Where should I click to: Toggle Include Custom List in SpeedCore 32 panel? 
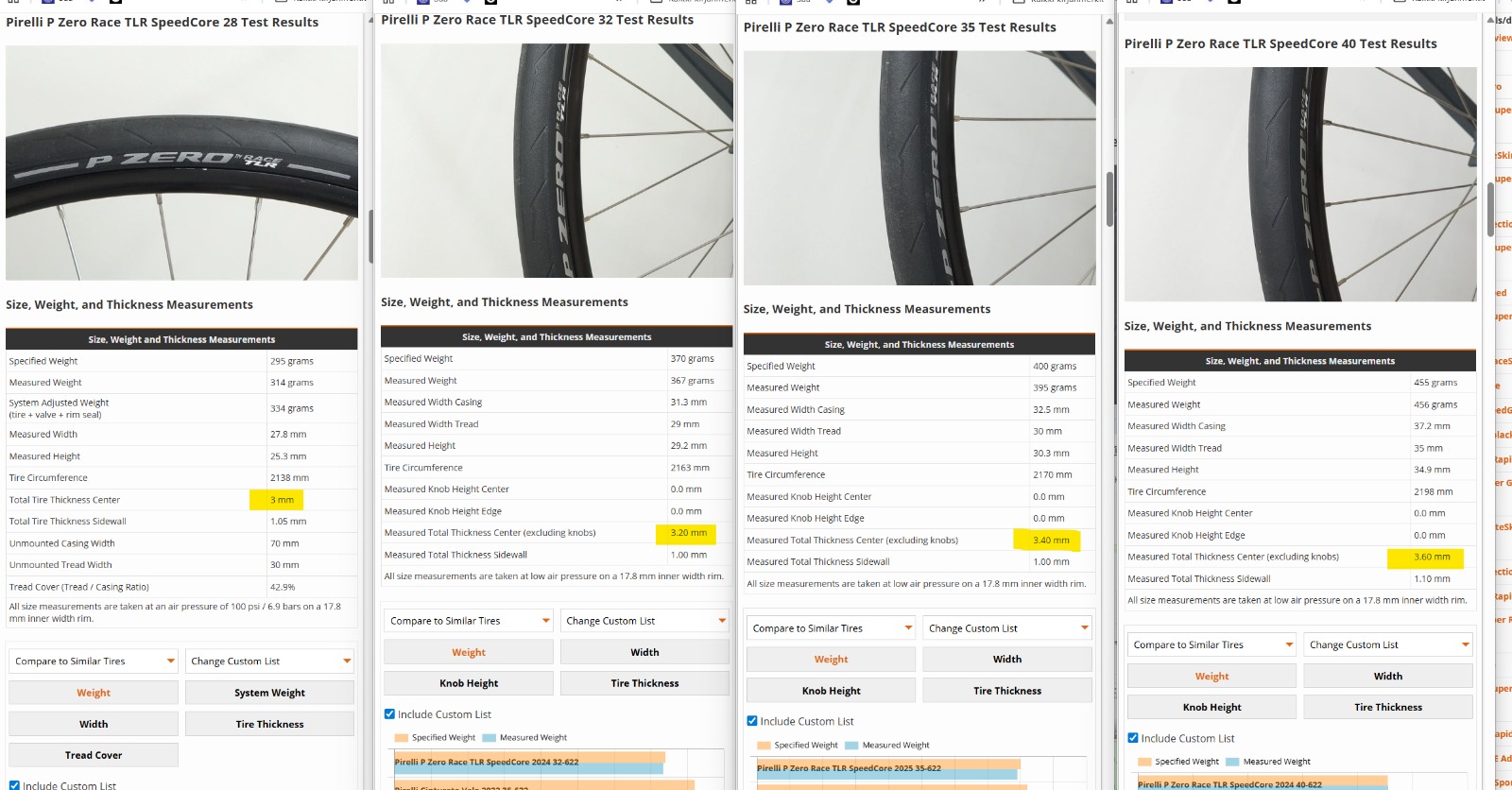[389, 714]
